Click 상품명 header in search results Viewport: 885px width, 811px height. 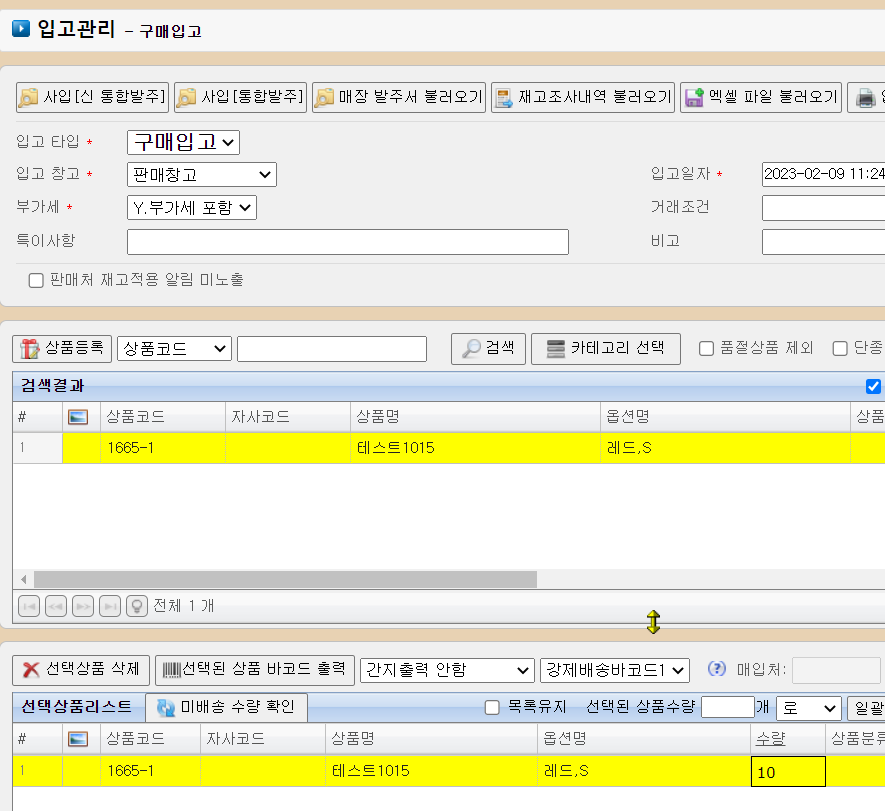(x=475, y=417)
